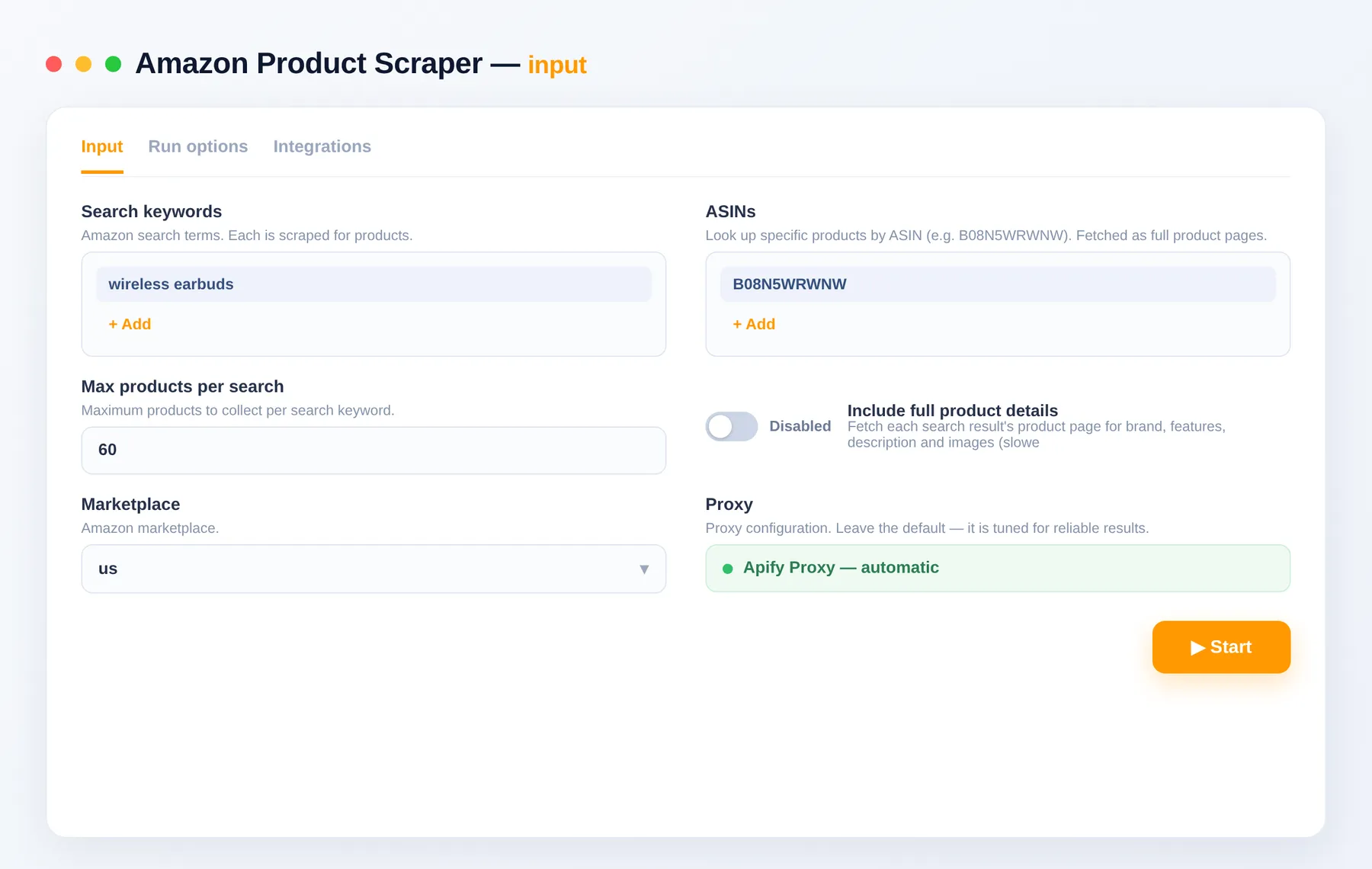Focus the Max products per search field
Image resolution: width=1372 pixels, height=869 pixels.
click(x=373, y=451)
